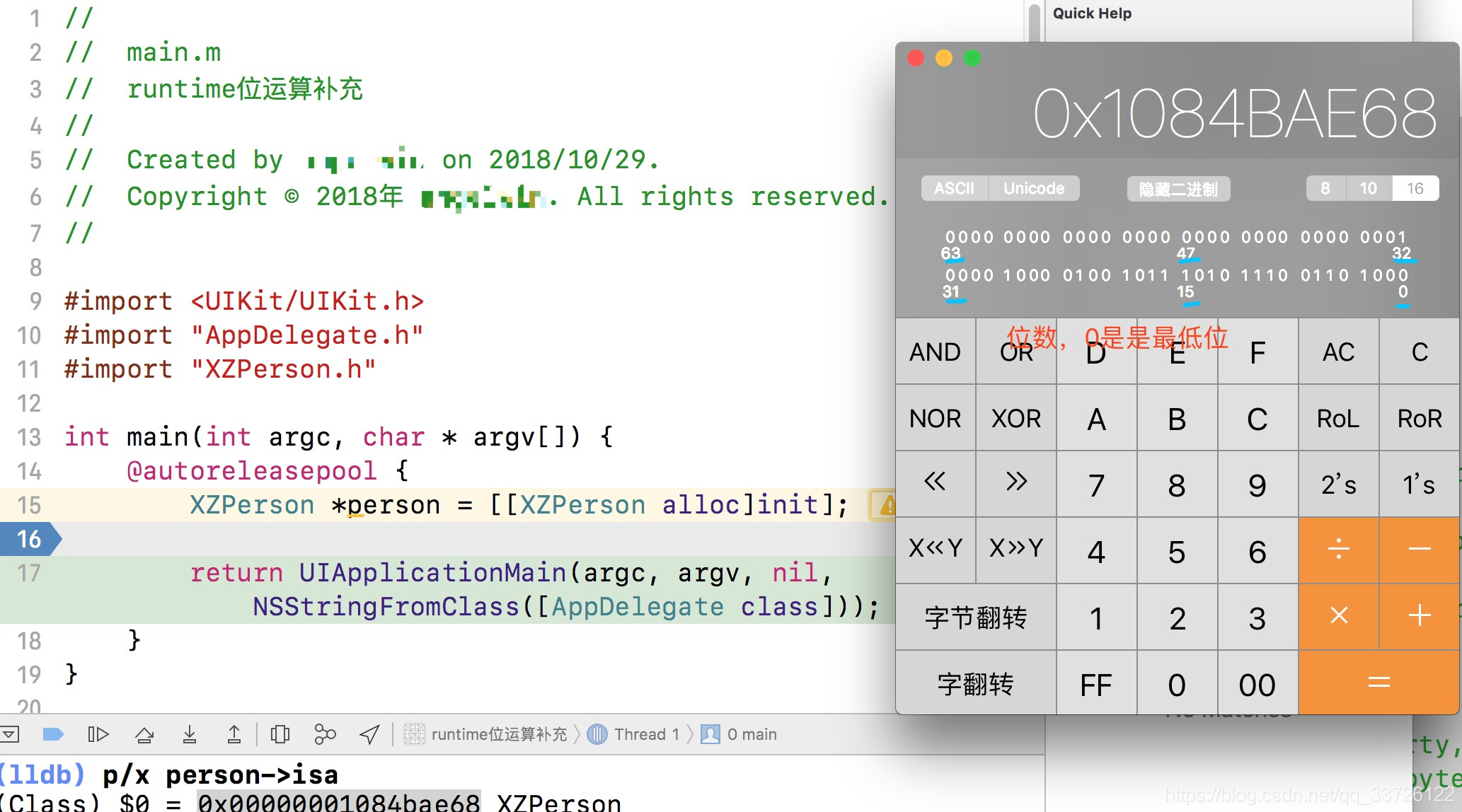Select Thread 1 in debug bar
The height and width of the screenshot is (812, 1462).
(634, 734)
